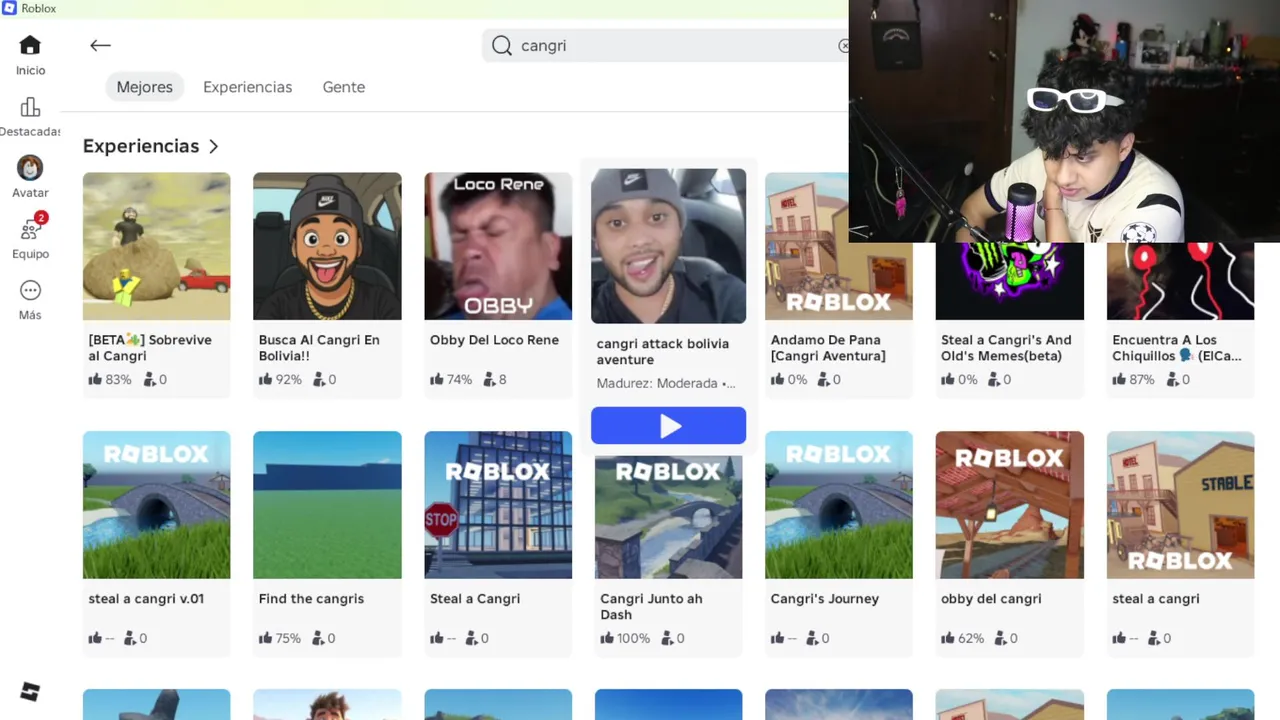Click the Robux icon at the sidebar bottom

coord(30,692)
